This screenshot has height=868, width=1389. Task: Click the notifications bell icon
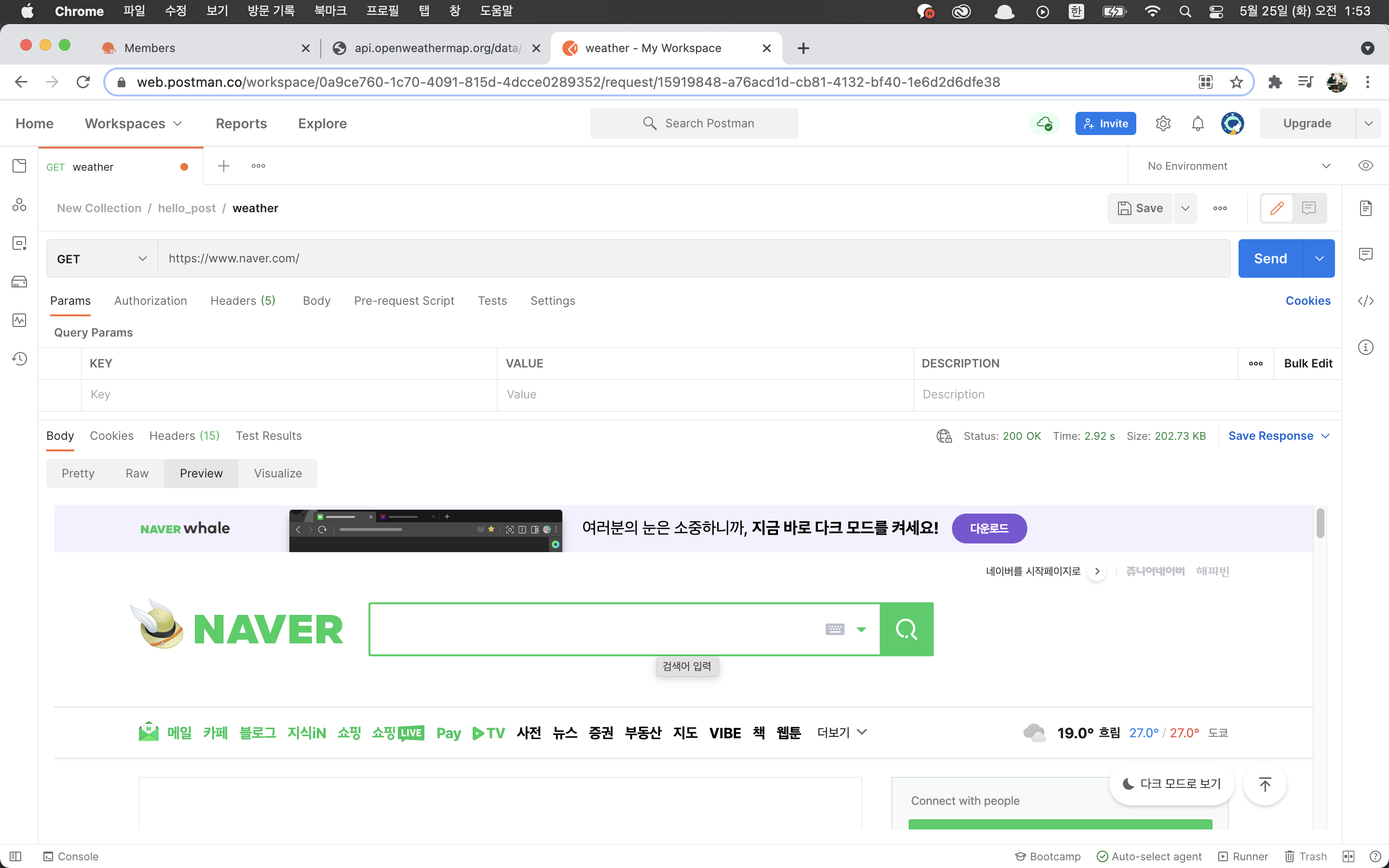click(1198, 123)
